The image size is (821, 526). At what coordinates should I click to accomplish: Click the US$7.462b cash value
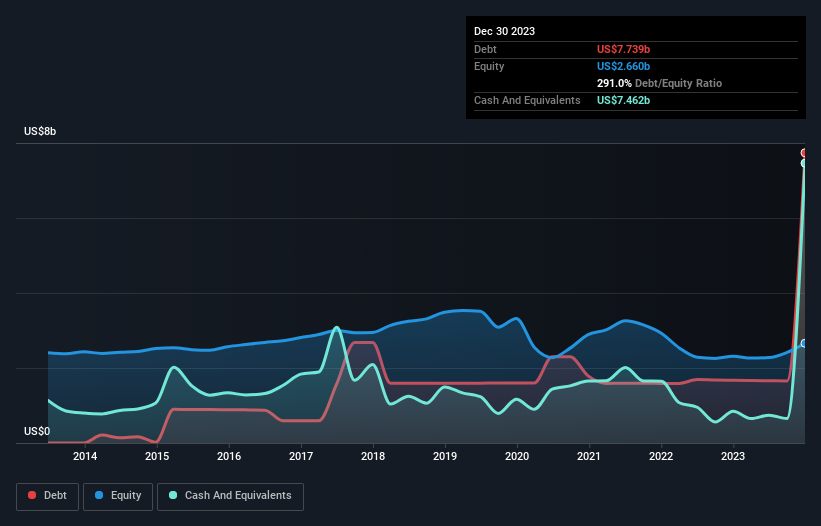click(x=623, y=100)
